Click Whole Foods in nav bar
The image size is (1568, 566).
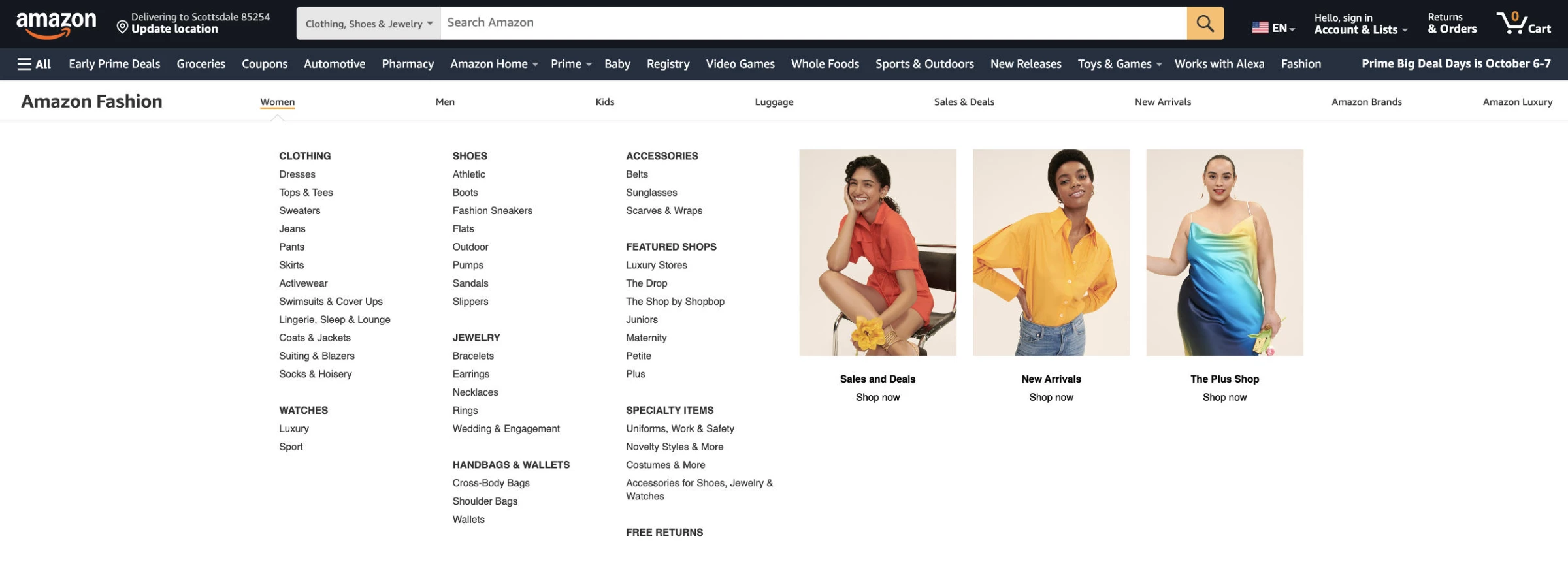[825, 64]
